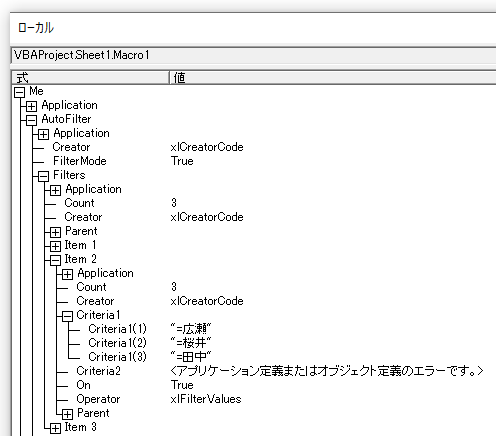Image resolution: width=496 pixels, height=436 pixels.
Task: Select the Criteria2 error row
Action: pos(253,371)
